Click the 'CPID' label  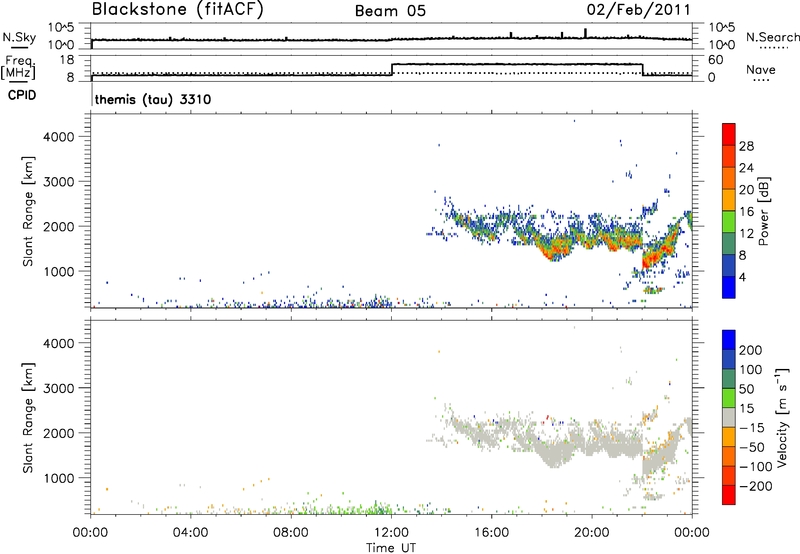(22, 95)
